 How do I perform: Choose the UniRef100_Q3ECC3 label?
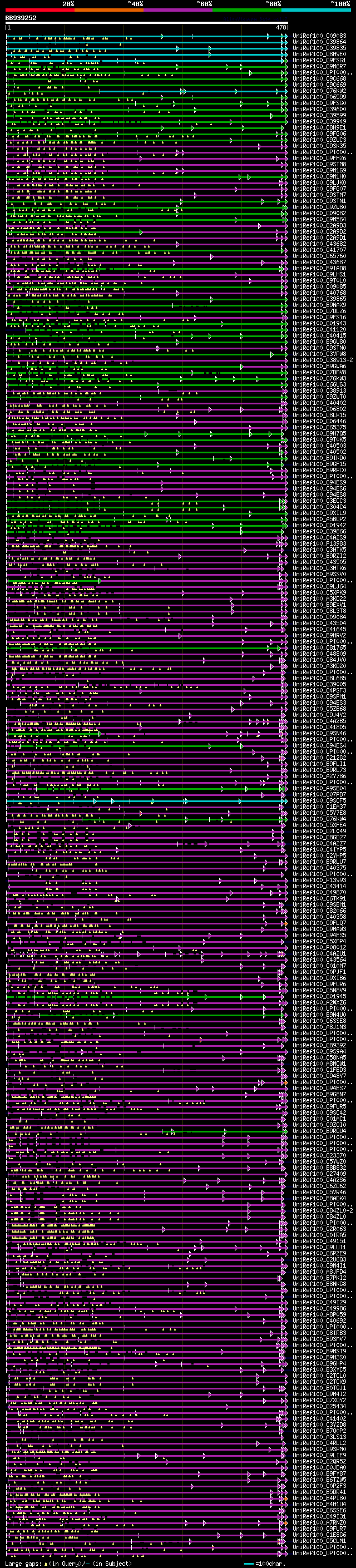click(319, 501)
